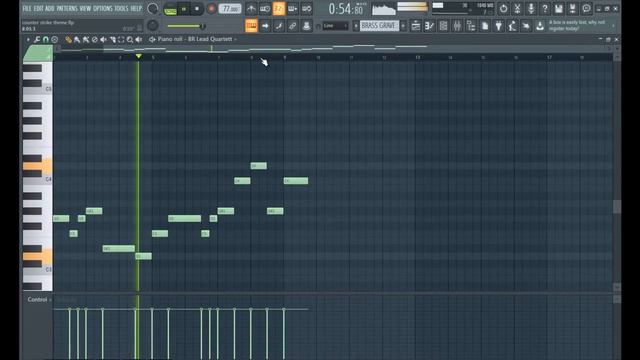Open the Browser view
Screen dimensions: 640x360
[471, 26]
